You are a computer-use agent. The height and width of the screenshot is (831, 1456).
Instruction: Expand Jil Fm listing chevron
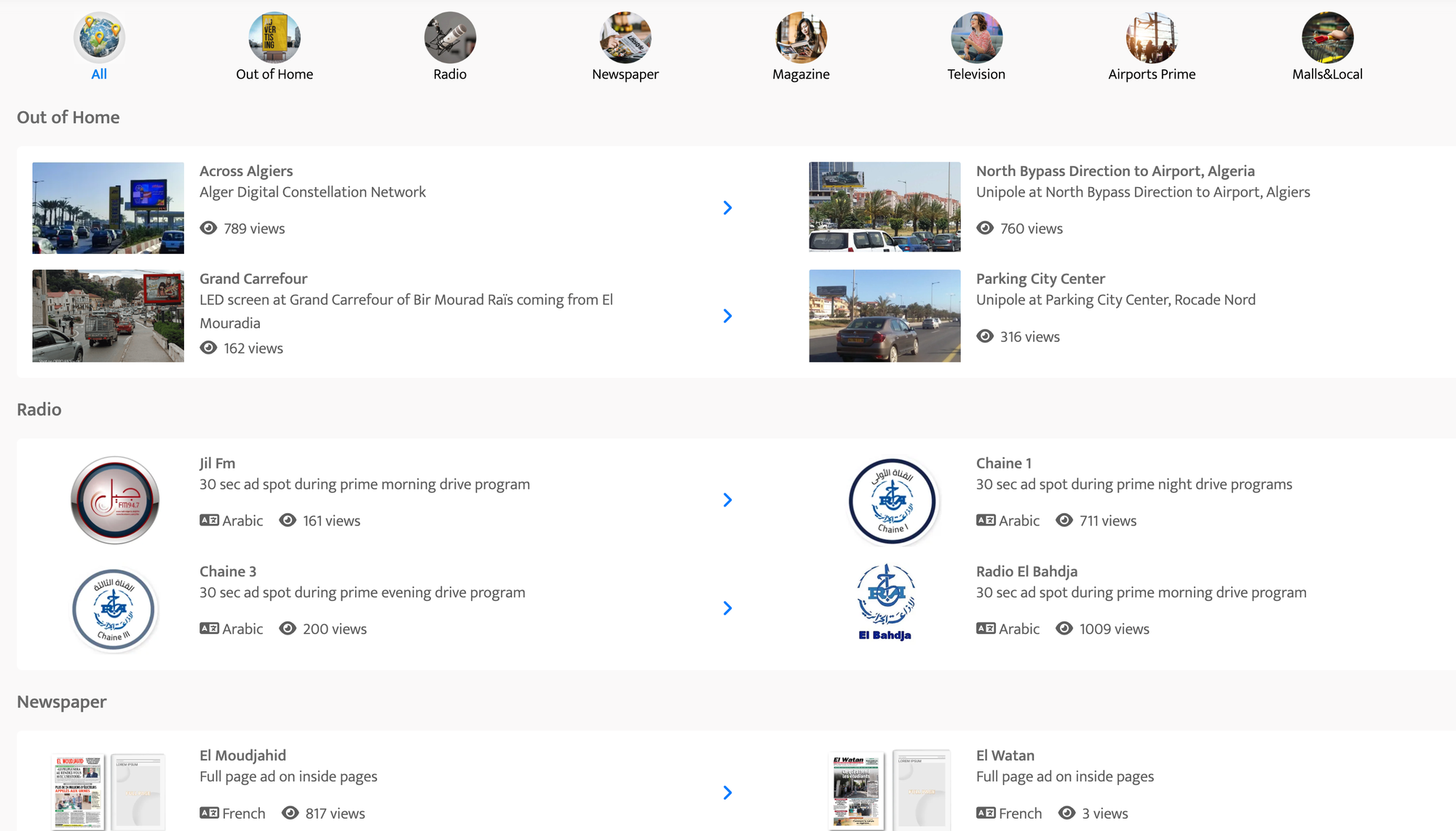tap(727, 500)
